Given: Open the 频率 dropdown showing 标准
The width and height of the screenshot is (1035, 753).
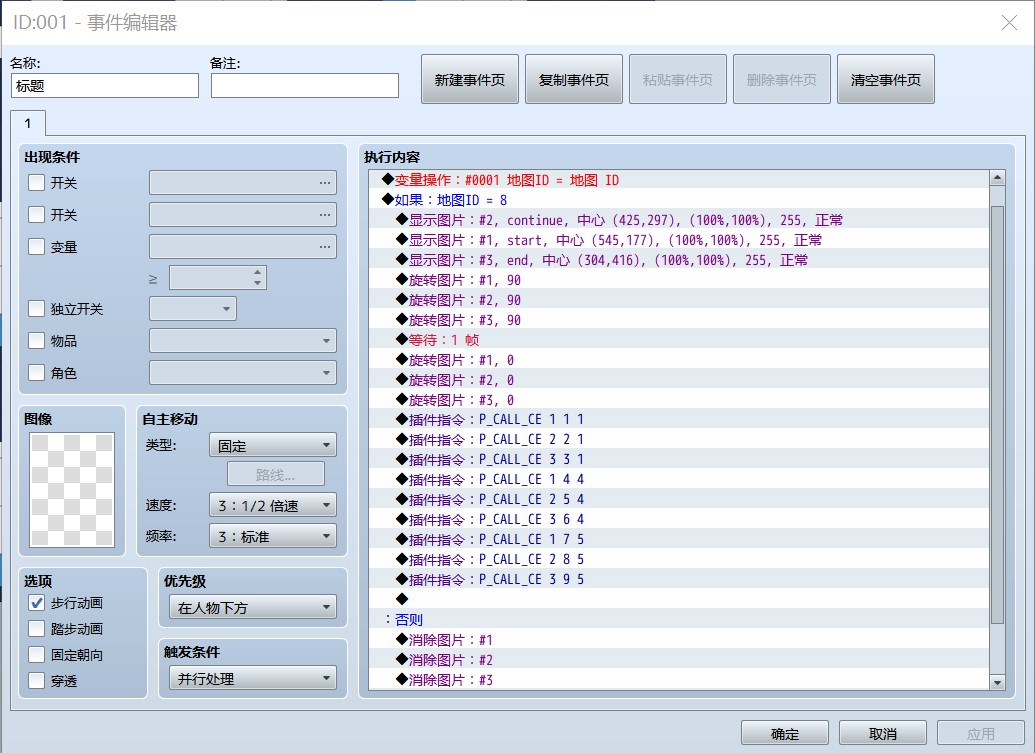Looking at the screenshot, I should tap(273, 537).
